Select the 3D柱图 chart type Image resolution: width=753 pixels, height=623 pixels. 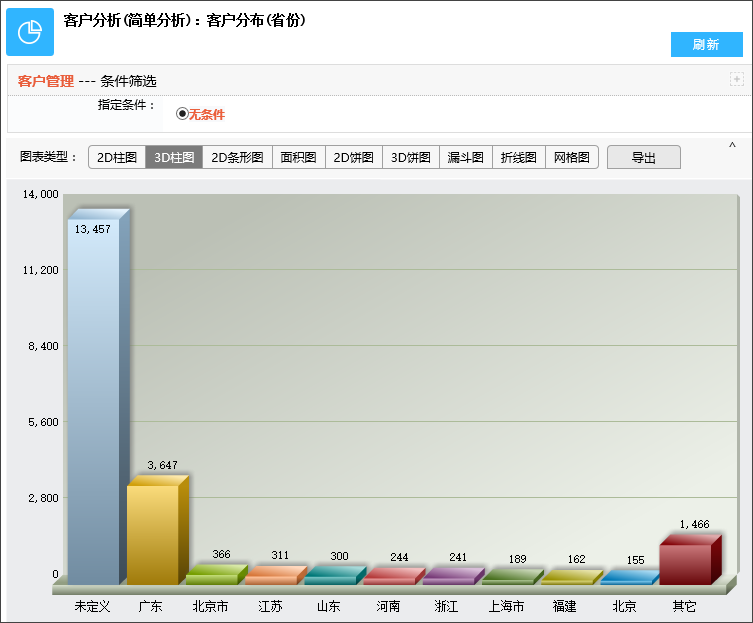(174, 157)
